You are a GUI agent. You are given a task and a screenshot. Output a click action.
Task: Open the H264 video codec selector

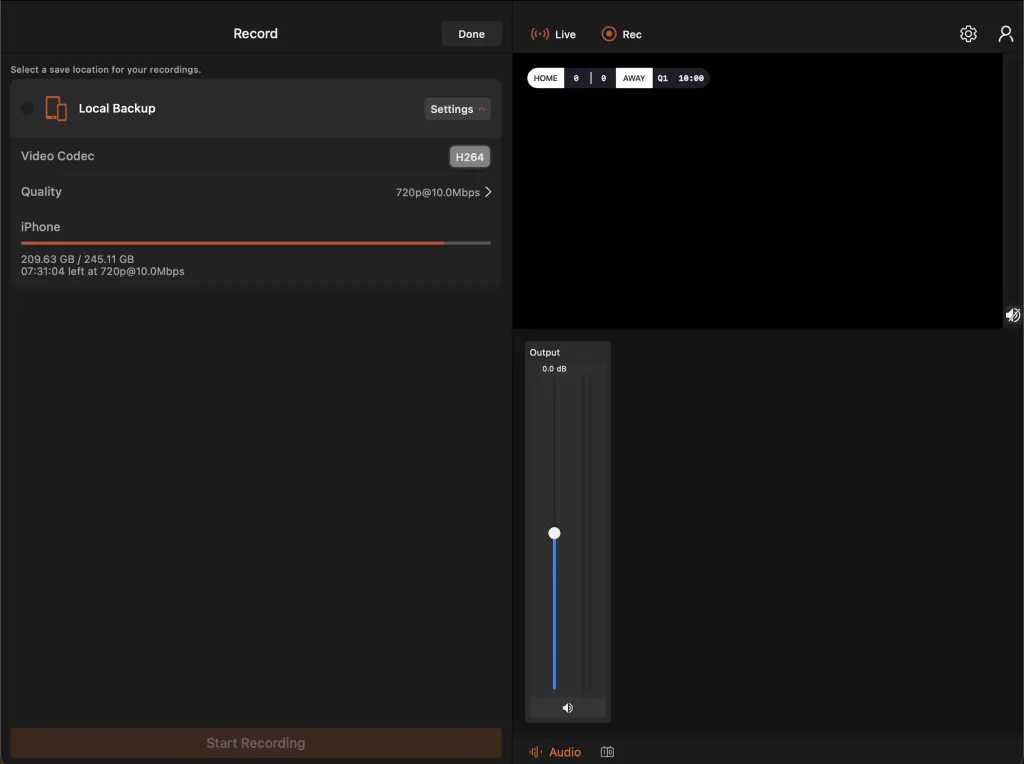469,156
